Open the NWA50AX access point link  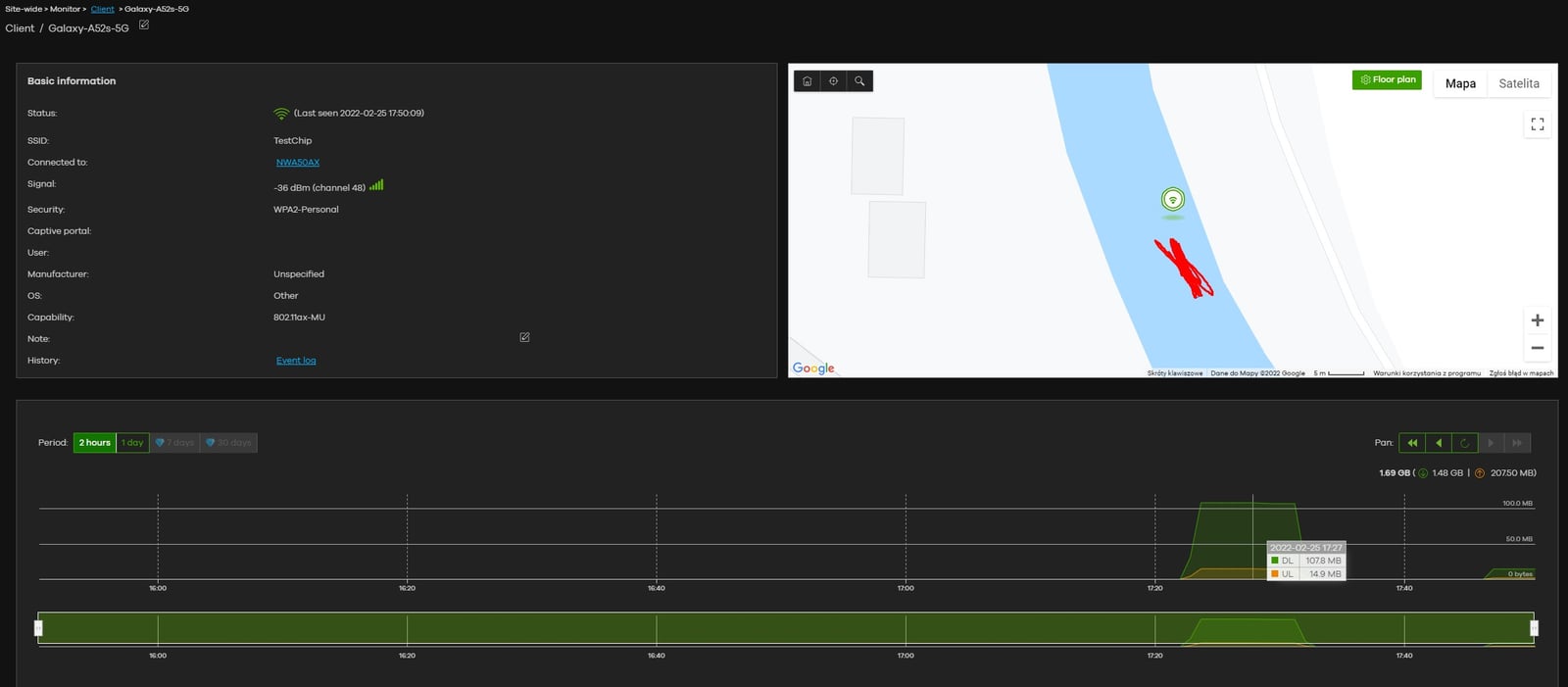pos(298,163)
